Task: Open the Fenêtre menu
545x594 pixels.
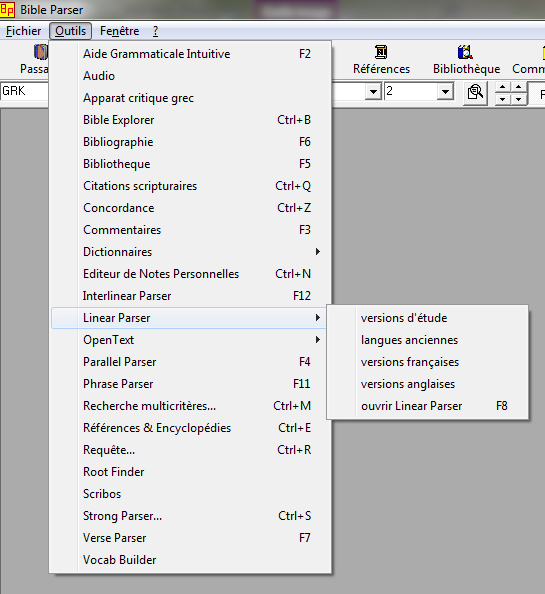Action: 120,31
